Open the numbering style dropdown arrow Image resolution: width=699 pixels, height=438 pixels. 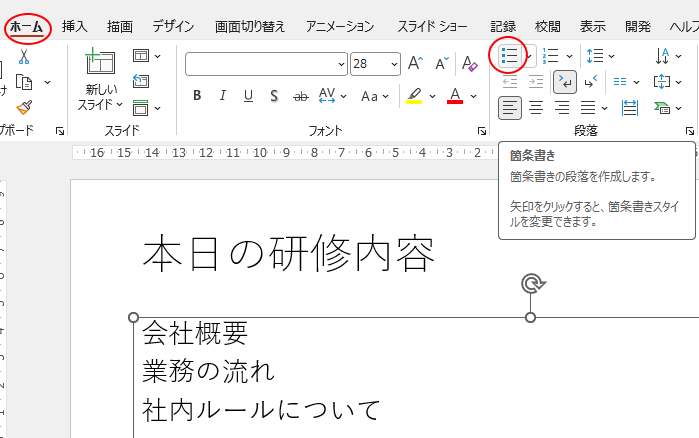(569, 56)
